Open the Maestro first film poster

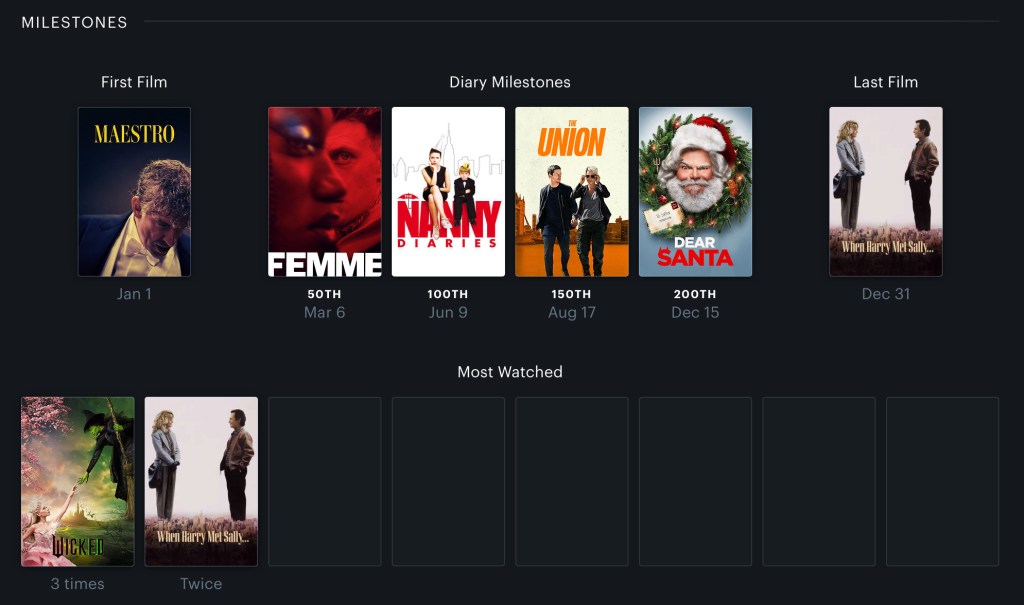(135, 192)
